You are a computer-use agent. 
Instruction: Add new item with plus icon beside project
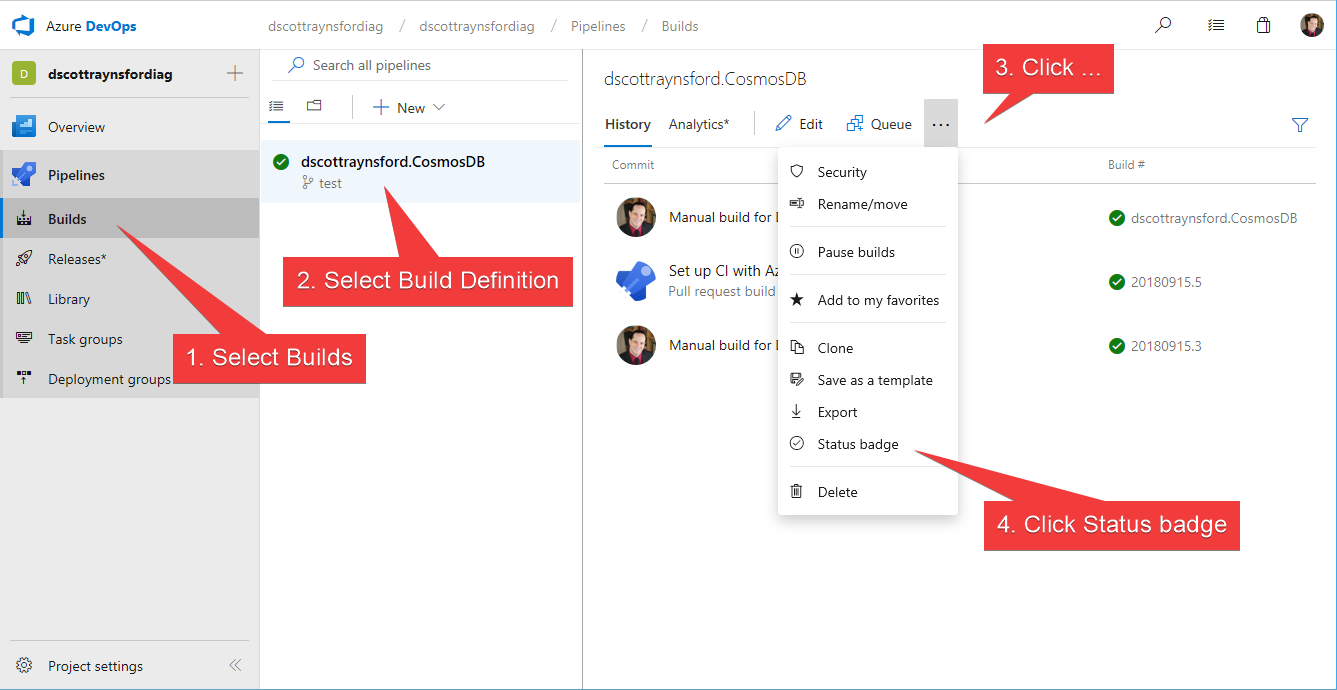235,73
